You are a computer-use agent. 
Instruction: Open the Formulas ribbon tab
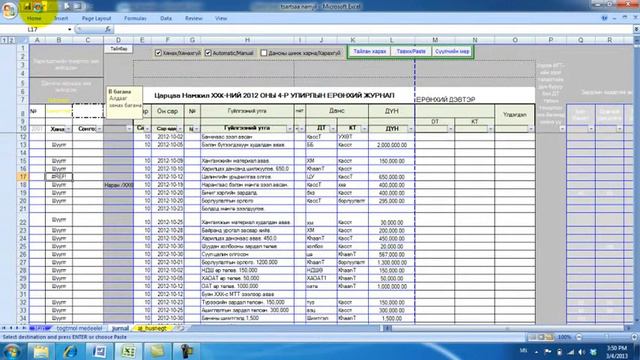pos(135,18)
